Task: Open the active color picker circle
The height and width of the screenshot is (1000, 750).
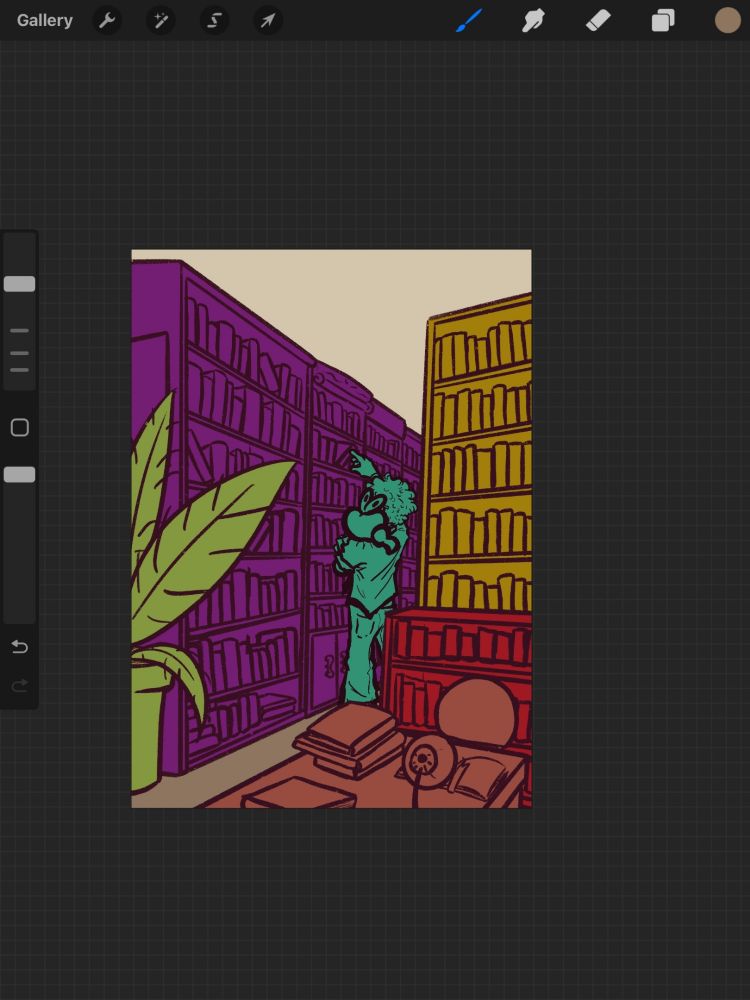Action: [x=727, y=20]
